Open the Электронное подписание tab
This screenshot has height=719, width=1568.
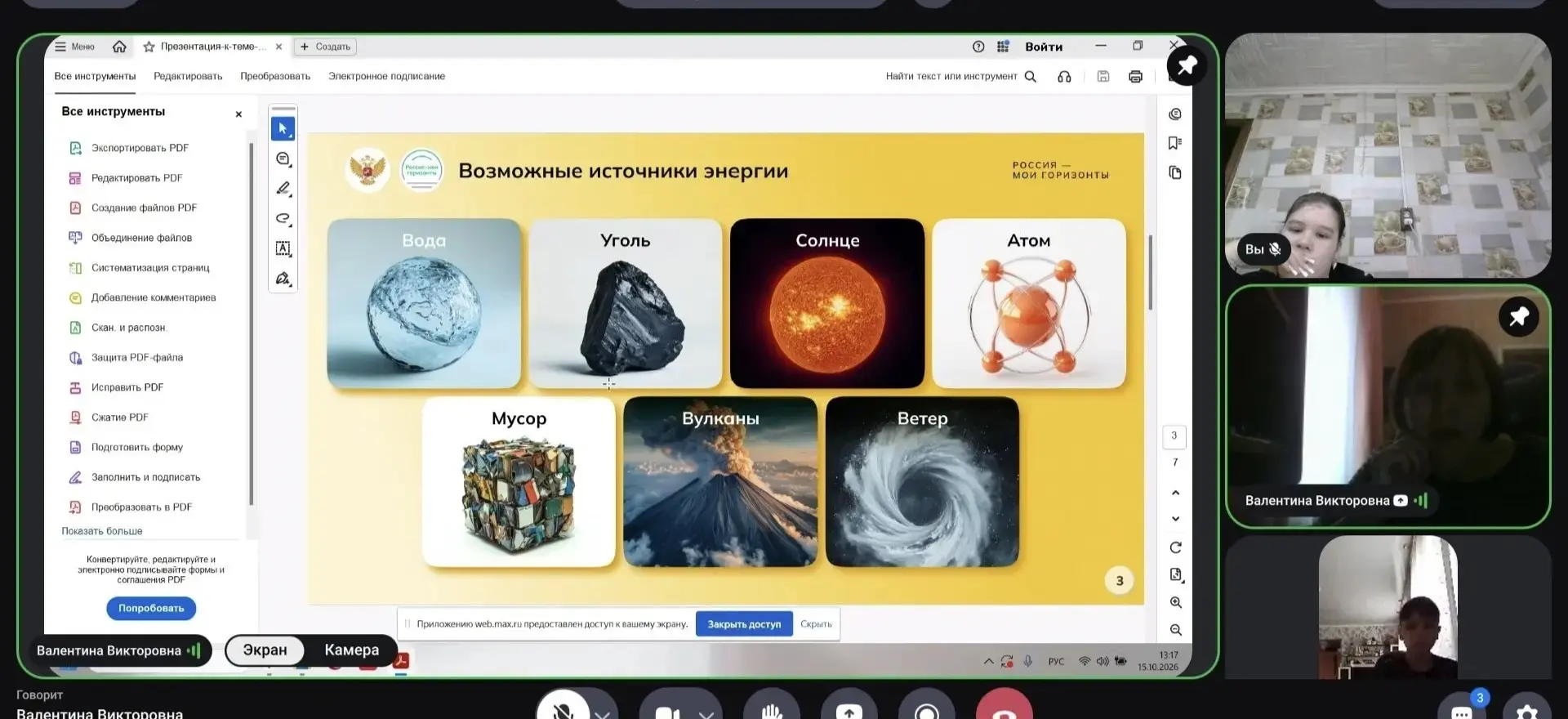pyautogui.click(x=386, y=76)
